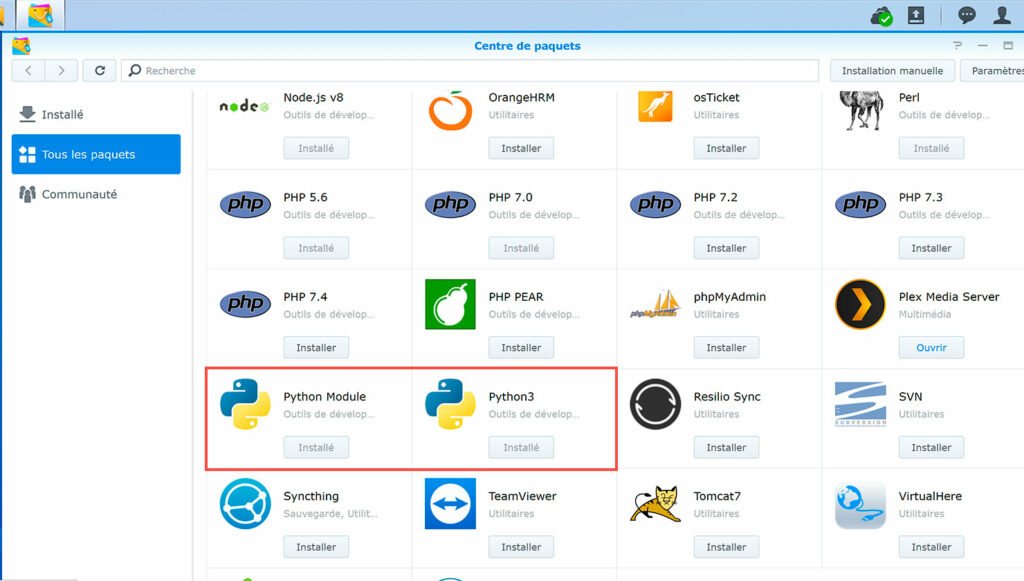1024x581 pixels.
Task: Open the phpMyAdmin package title
Action: [729, 297]
